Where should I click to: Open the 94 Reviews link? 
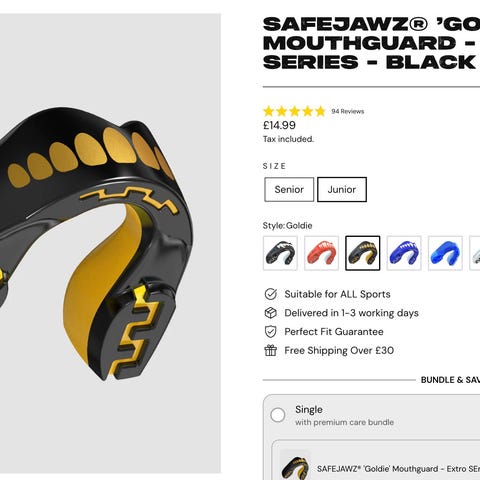348,111
